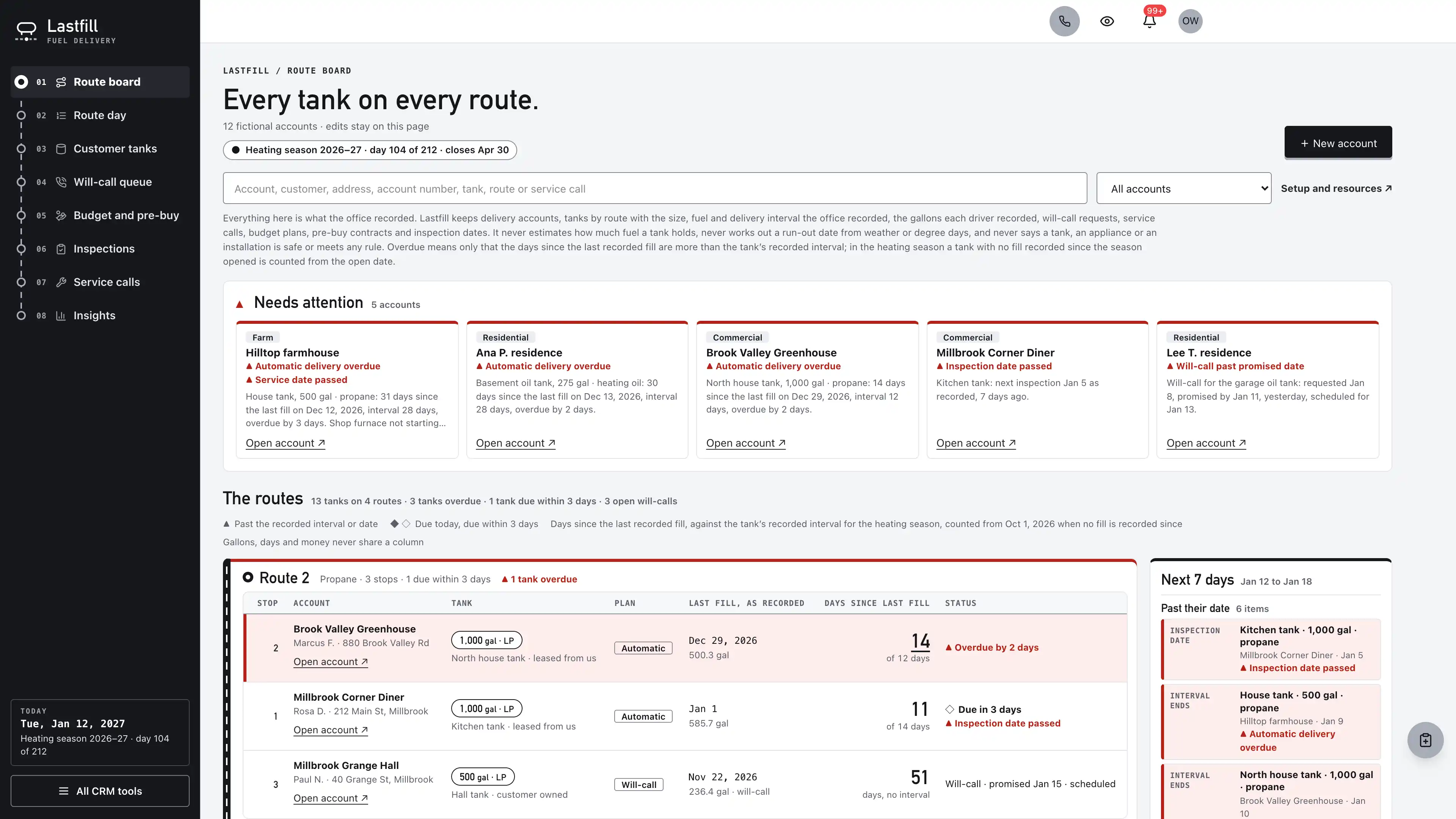Click the Service calls wrench icon
The width and height of the screenshot is (1456, 819).
(x=61, y=282)
